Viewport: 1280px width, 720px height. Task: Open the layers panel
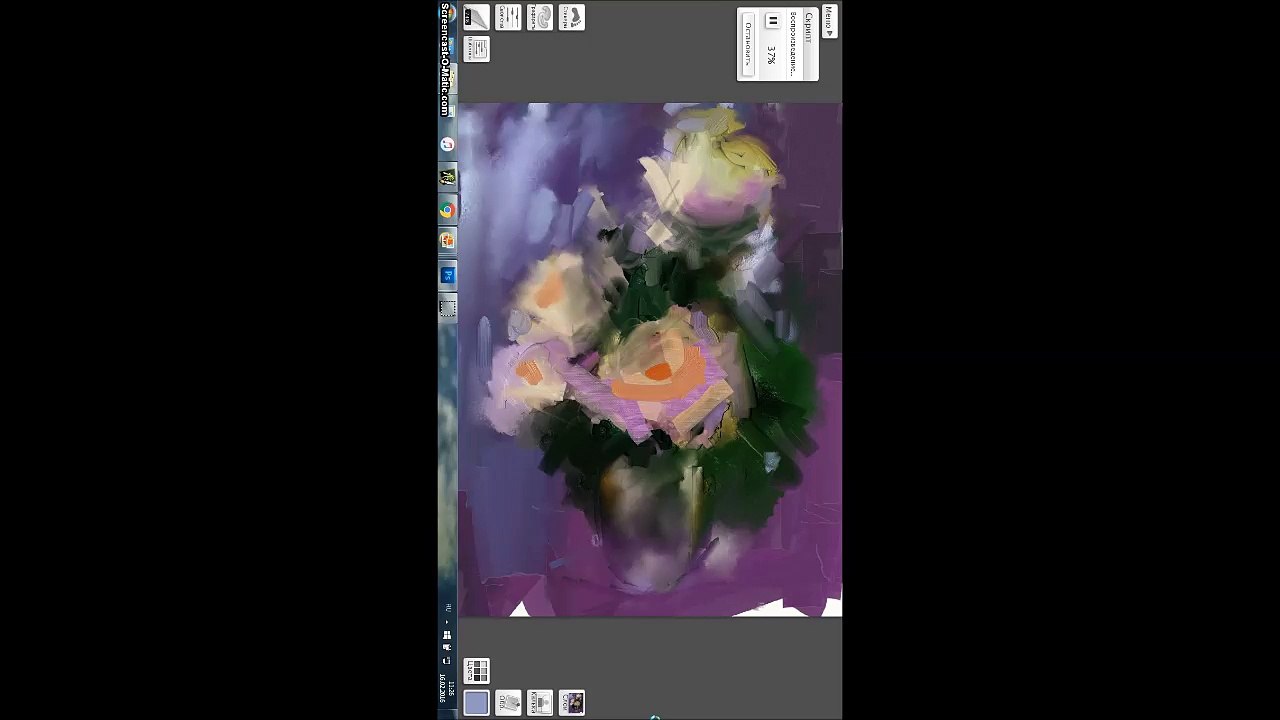572,703
